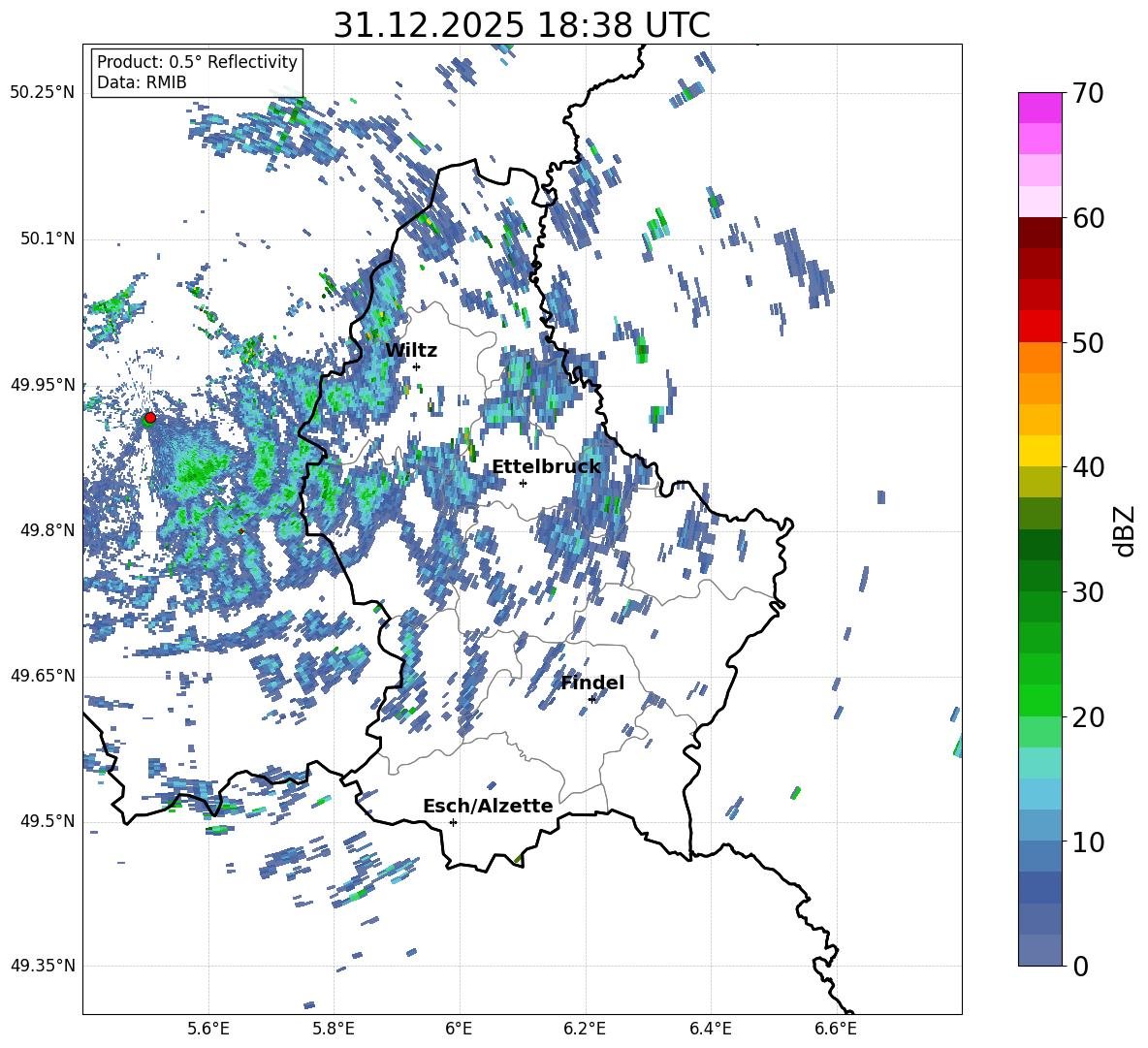Click the 5.8°E longitude label
The image size is (1148, 1048).
[334, 1029]
